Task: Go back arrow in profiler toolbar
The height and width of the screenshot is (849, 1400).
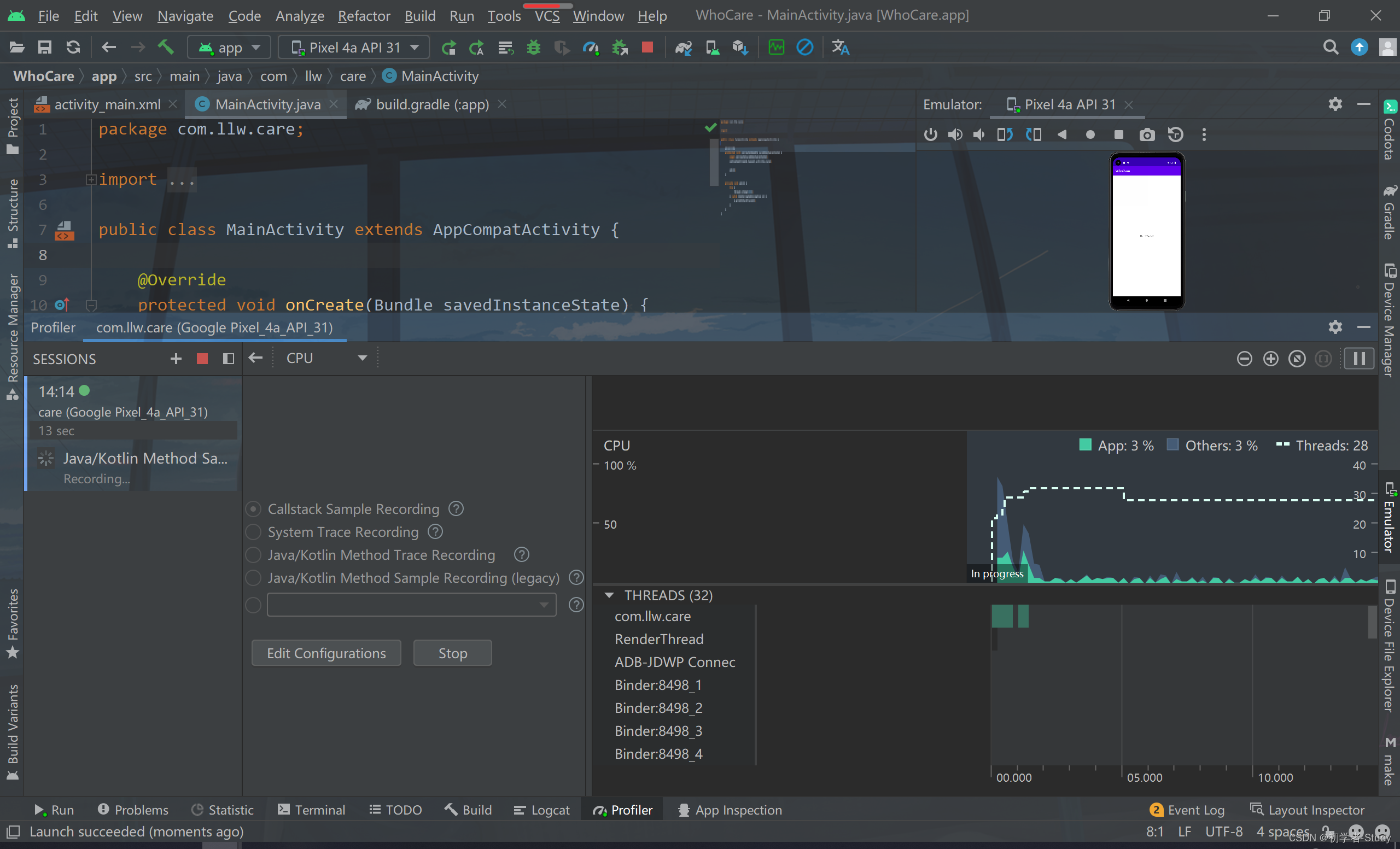Action: pos(256,358)
